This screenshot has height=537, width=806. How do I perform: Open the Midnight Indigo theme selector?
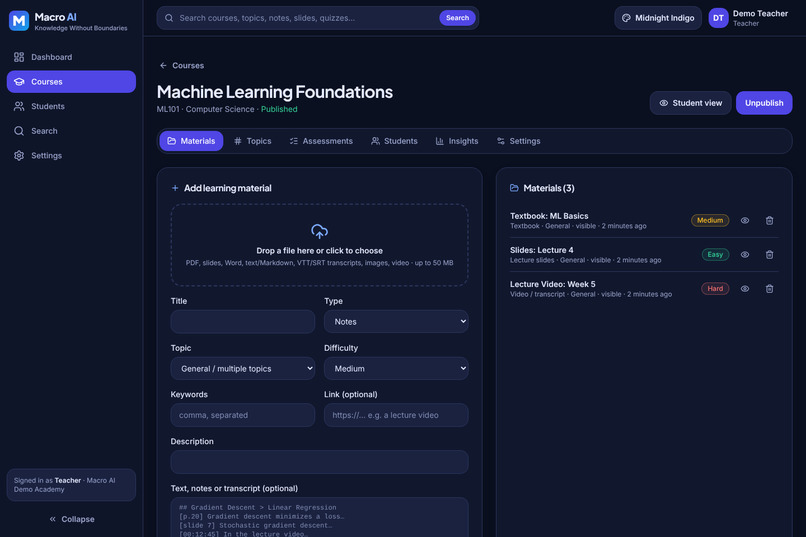coord(658,18)
